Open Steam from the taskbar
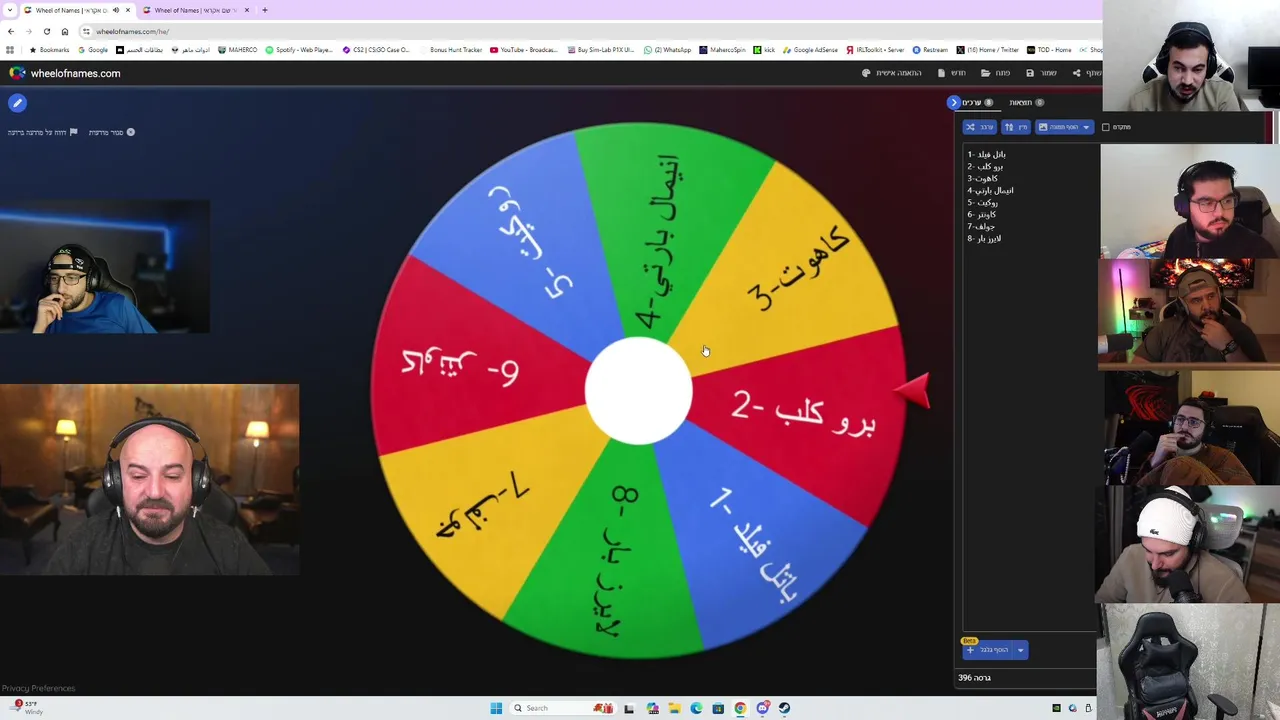Viewport: 1280px width, 720px height. click(785, 708)
